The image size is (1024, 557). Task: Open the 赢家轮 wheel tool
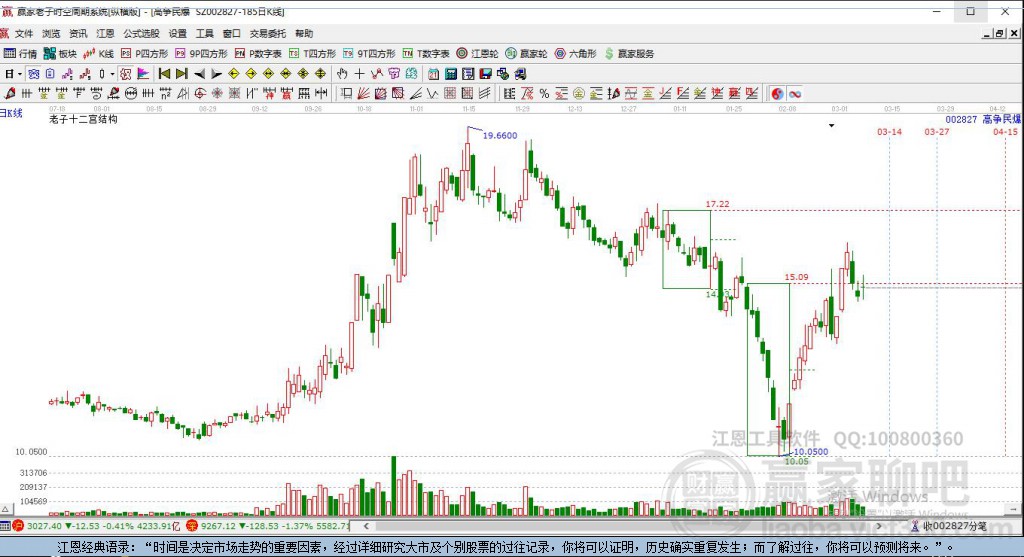pos(526,54)
